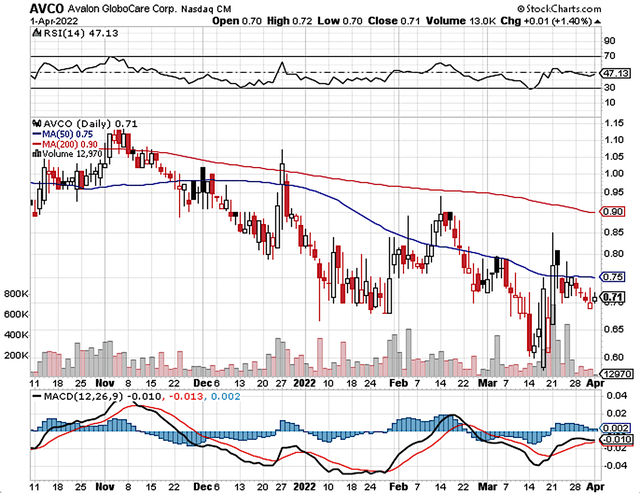
Task: Click the Dec label on the price chart axis
Action: pyautogui.click(x=202, y=383)
